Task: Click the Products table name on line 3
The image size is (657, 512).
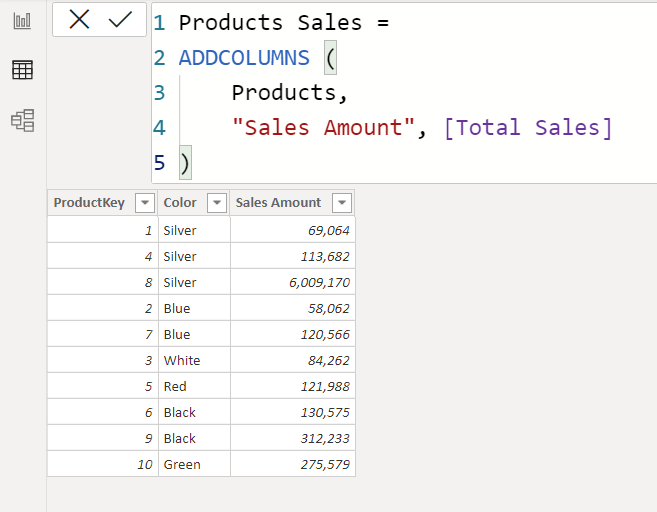Action: (284, 93)
